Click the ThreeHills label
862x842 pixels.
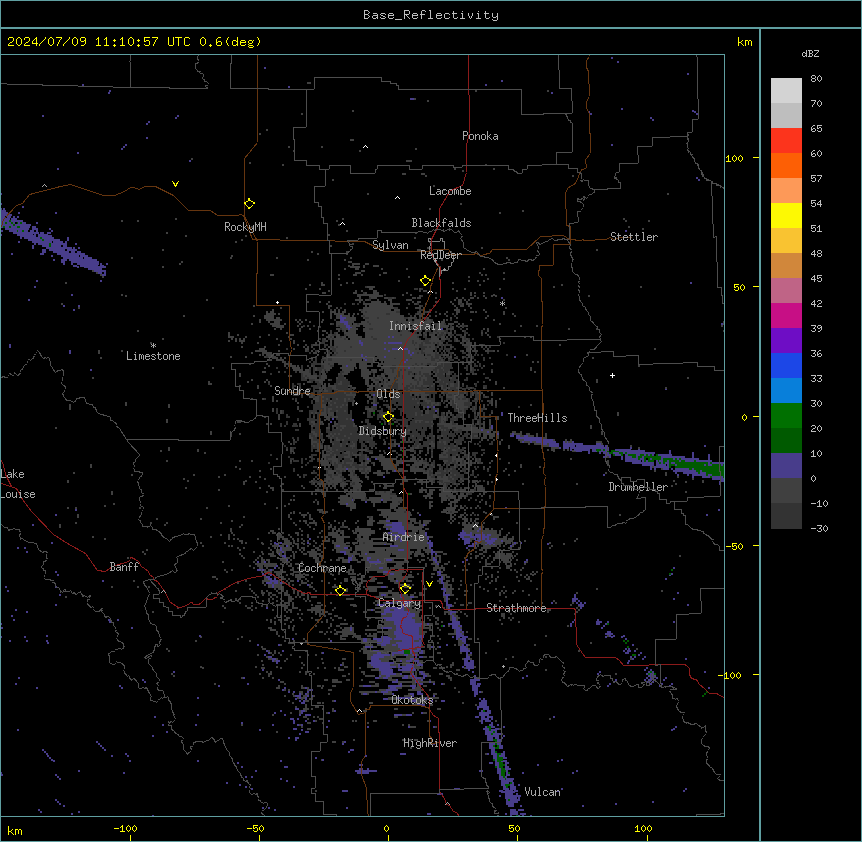(x=537, y=418)
